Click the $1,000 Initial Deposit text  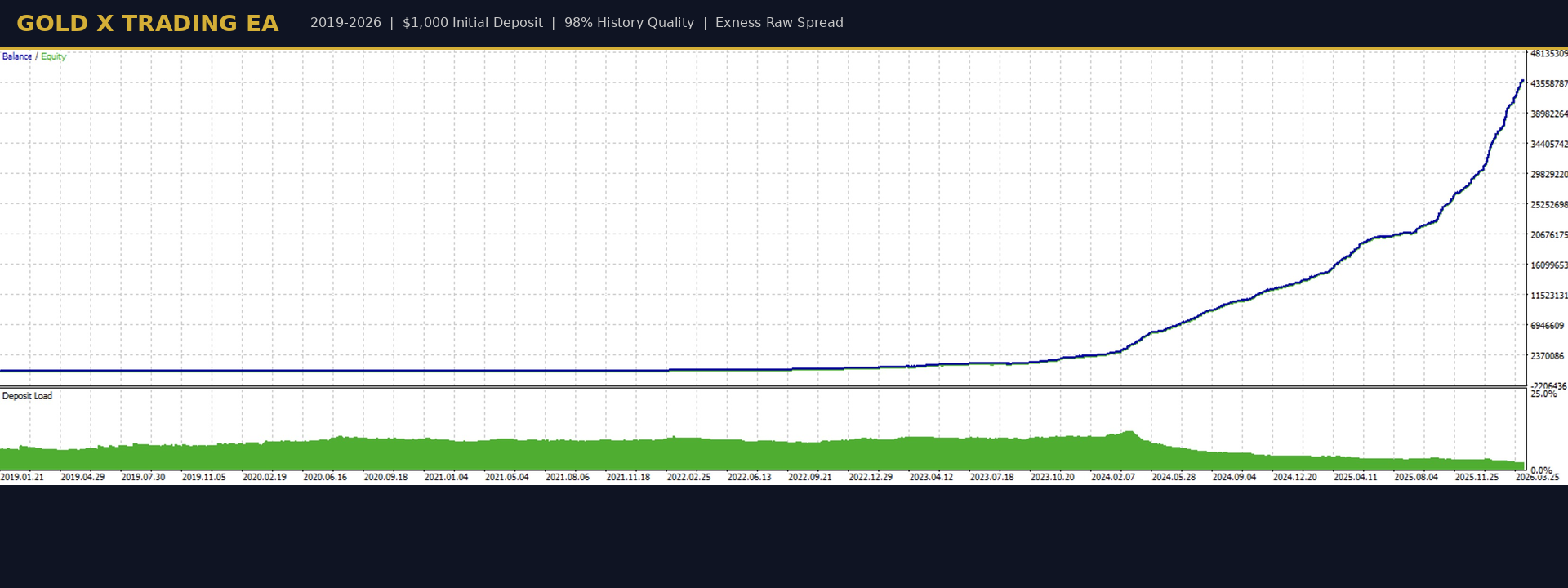tap(473, 23)
